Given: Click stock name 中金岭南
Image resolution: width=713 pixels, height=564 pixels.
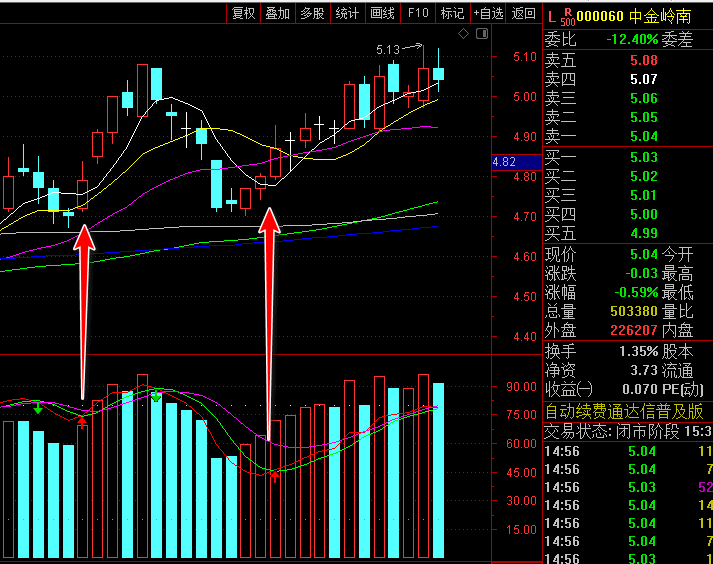Looking at the screenshot, I should pyautogui.click(x=660, y=16).
